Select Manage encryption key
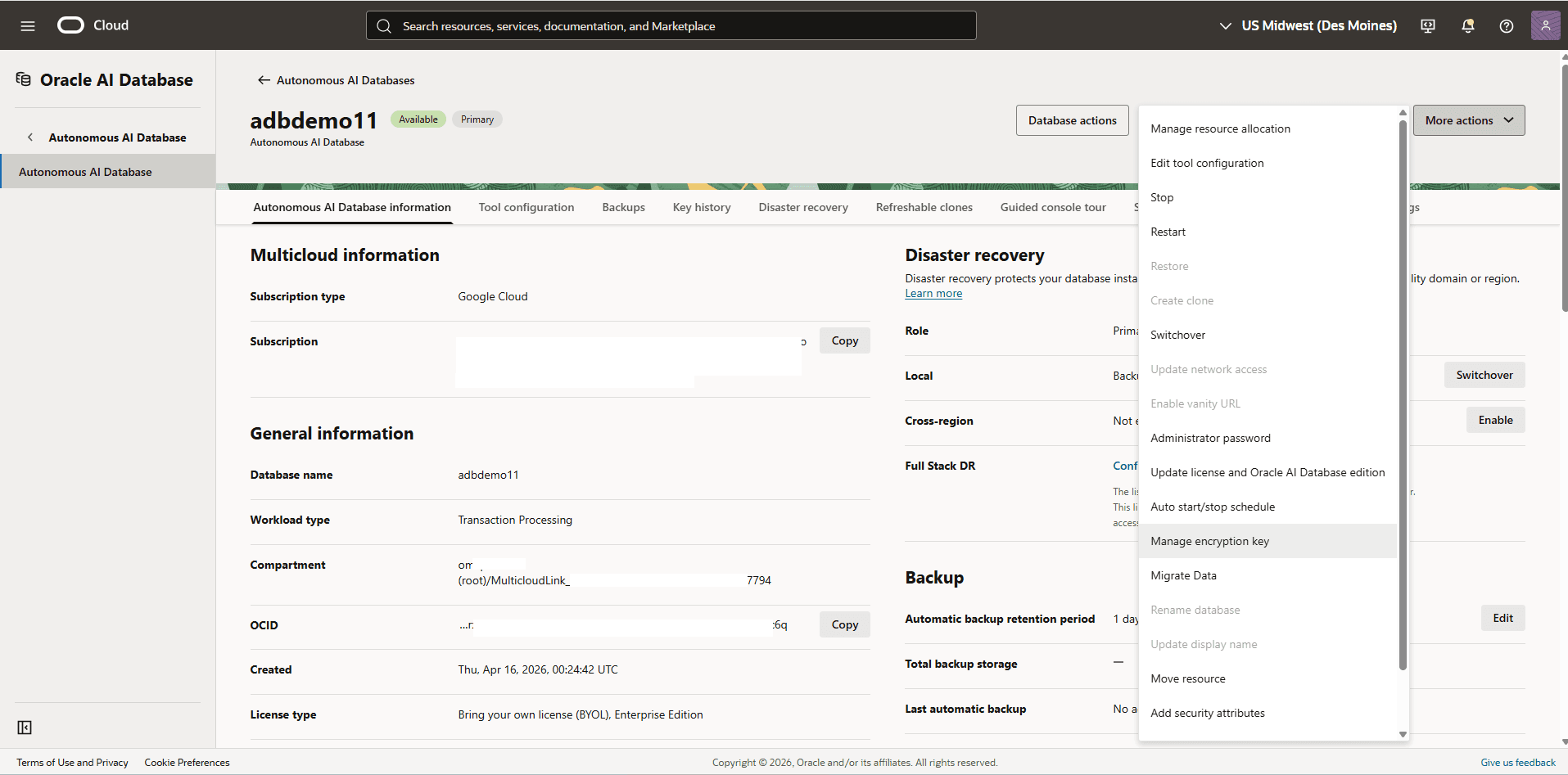 pyautogui.click(x=1268, y=541)
